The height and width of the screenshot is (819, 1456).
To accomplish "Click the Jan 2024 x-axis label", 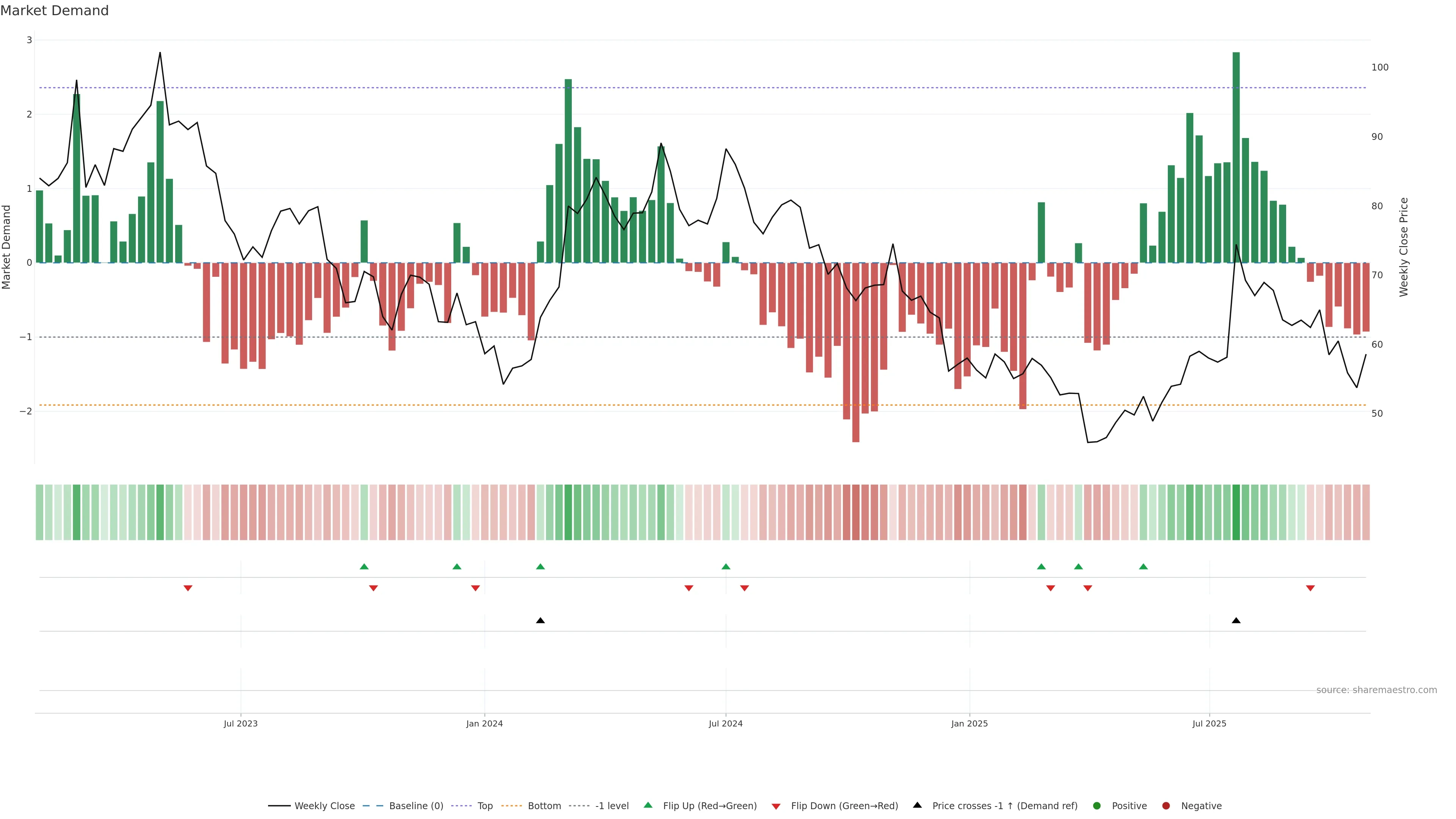I will 484,723.
